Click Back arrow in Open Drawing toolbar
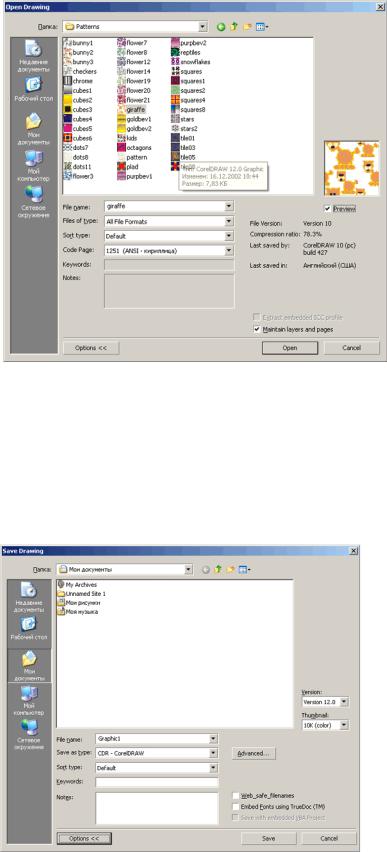Screen dimensions: 387x852 point(221,26)
